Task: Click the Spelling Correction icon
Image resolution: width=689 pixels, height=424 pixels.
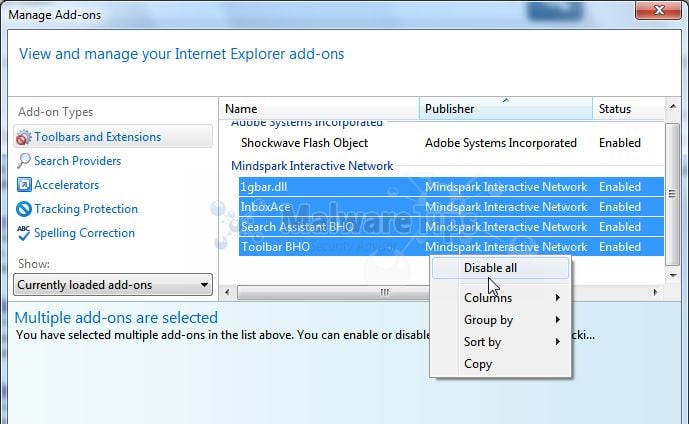Action: tap(24, 233)
